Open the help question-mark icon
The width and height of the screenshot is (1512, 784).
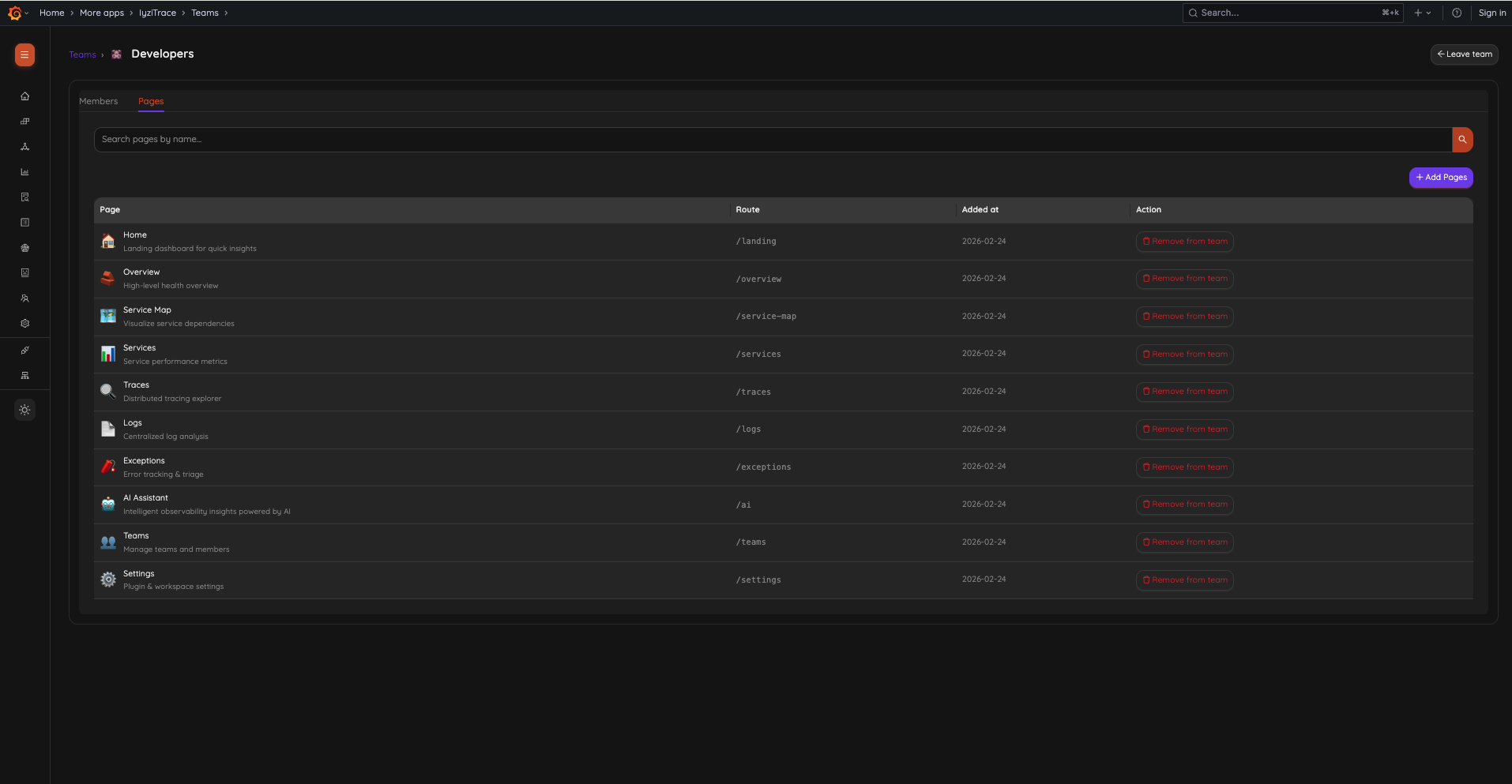(x=1457, y=13)
